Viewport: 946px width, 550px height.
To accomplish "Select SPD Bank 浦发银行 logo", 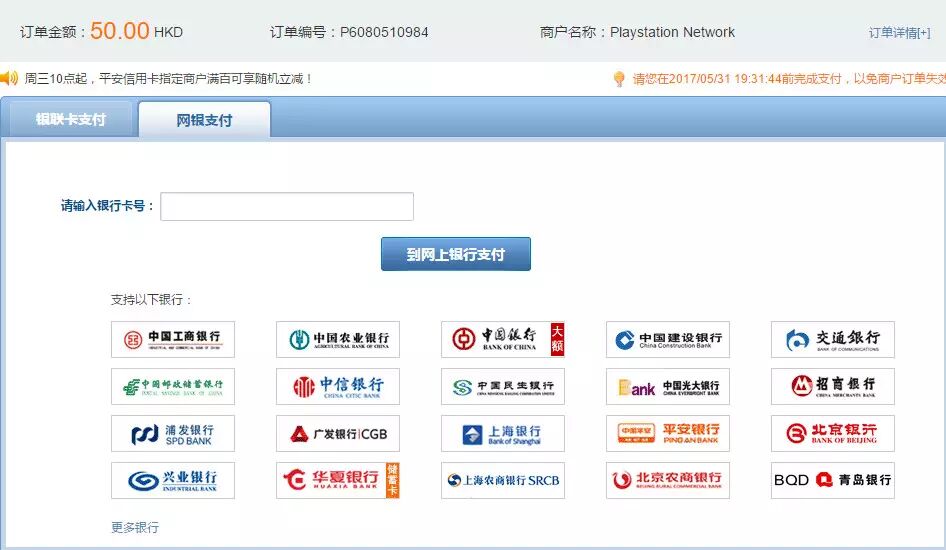I will tap(173, 434).
